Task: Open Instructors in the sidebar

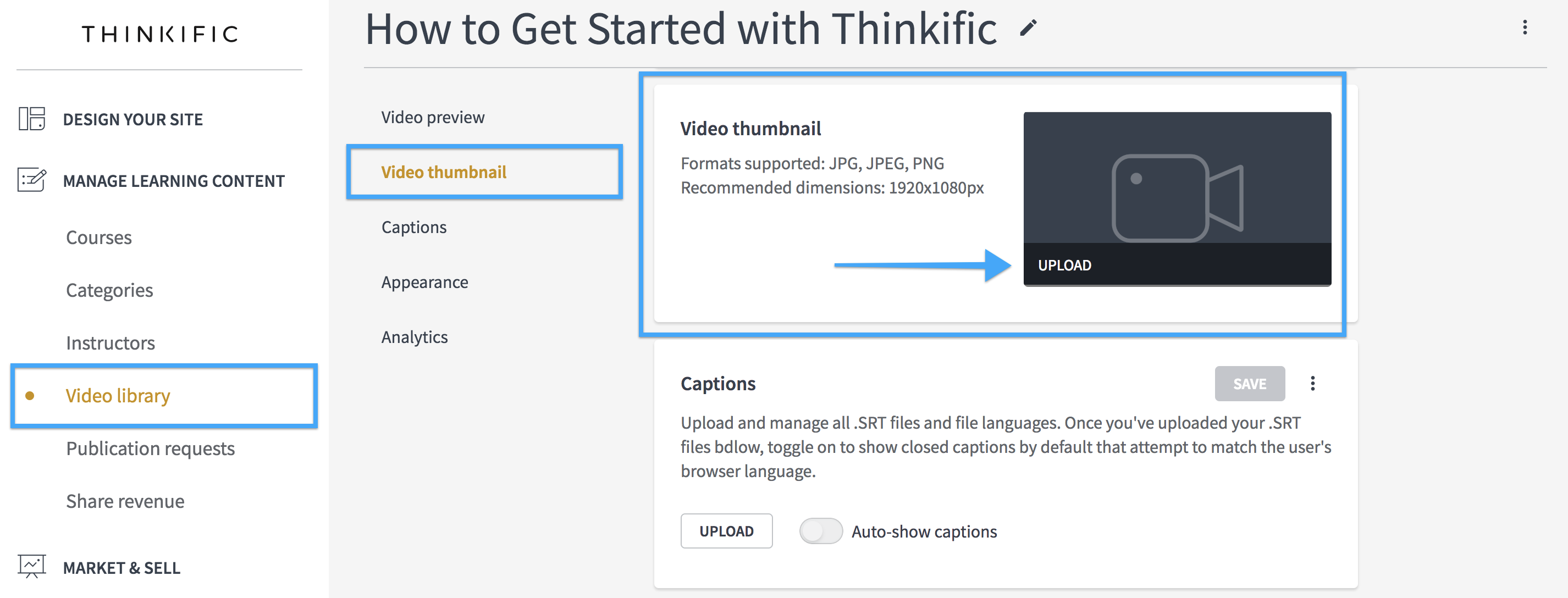Action: tap(110, 343)
